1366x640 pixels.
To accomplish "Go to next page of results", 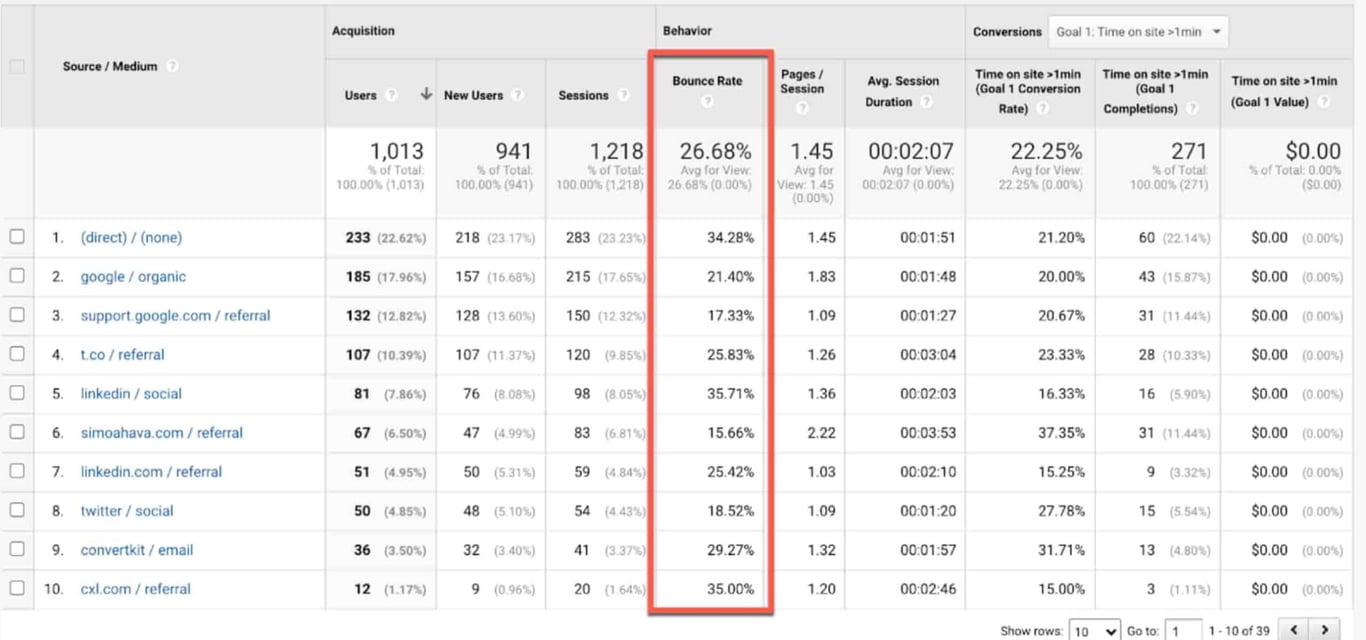I will (1325, 630).
